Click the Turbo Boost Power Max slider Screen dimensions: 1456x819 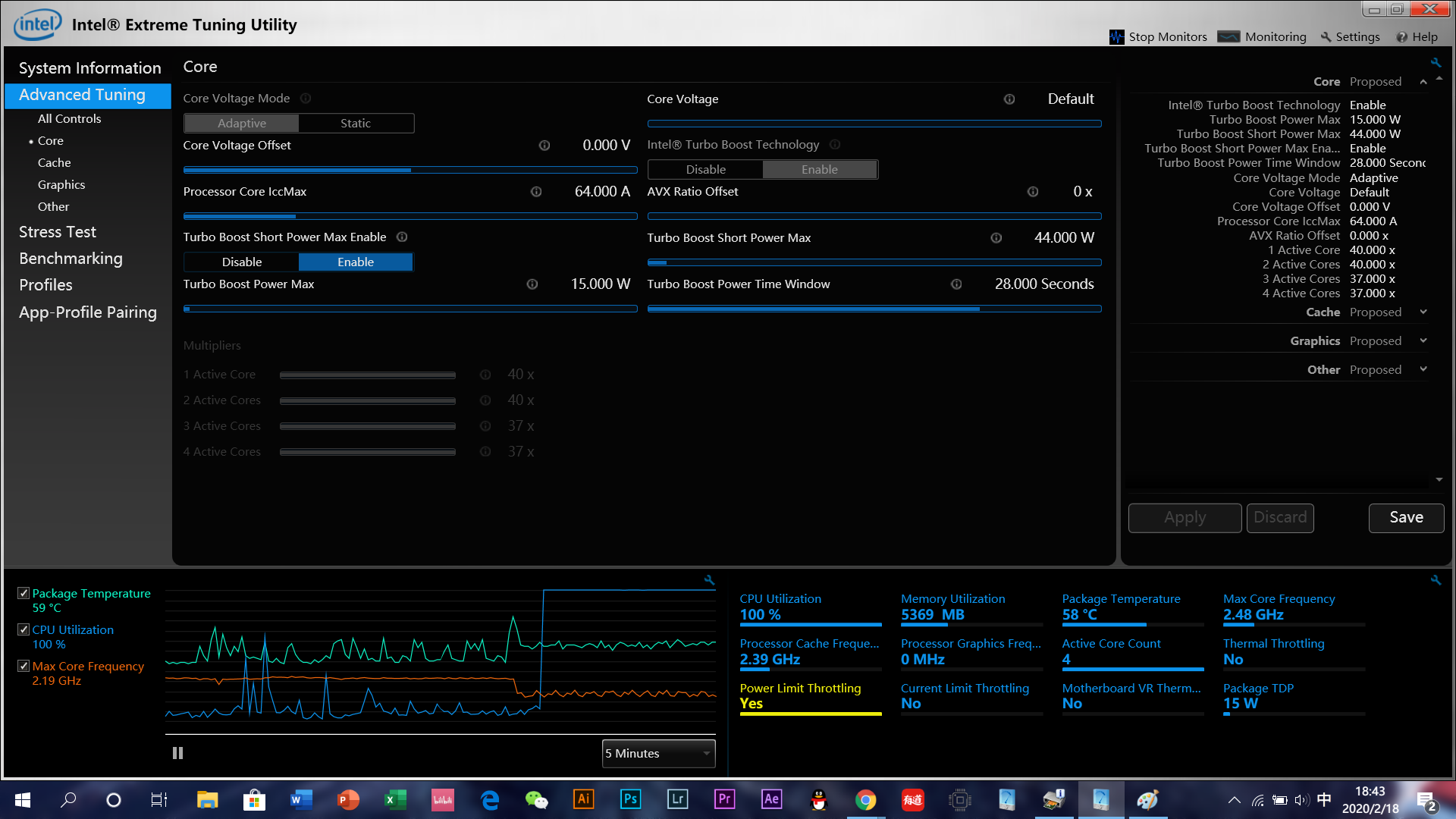coord(410,309)
